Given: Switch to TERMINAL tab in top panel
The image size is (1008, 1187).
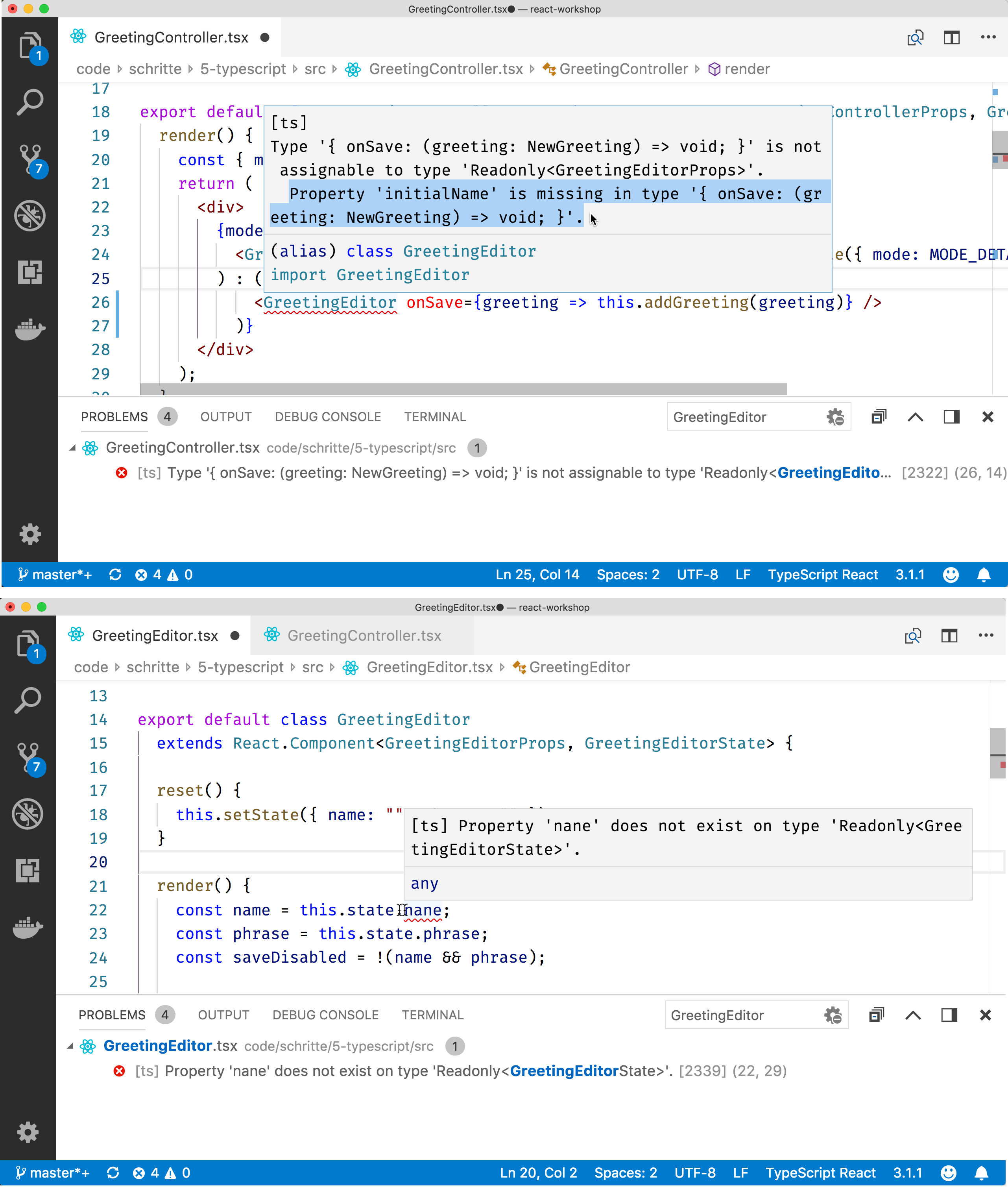Looking at the screenshot, I should pos(435,417).
